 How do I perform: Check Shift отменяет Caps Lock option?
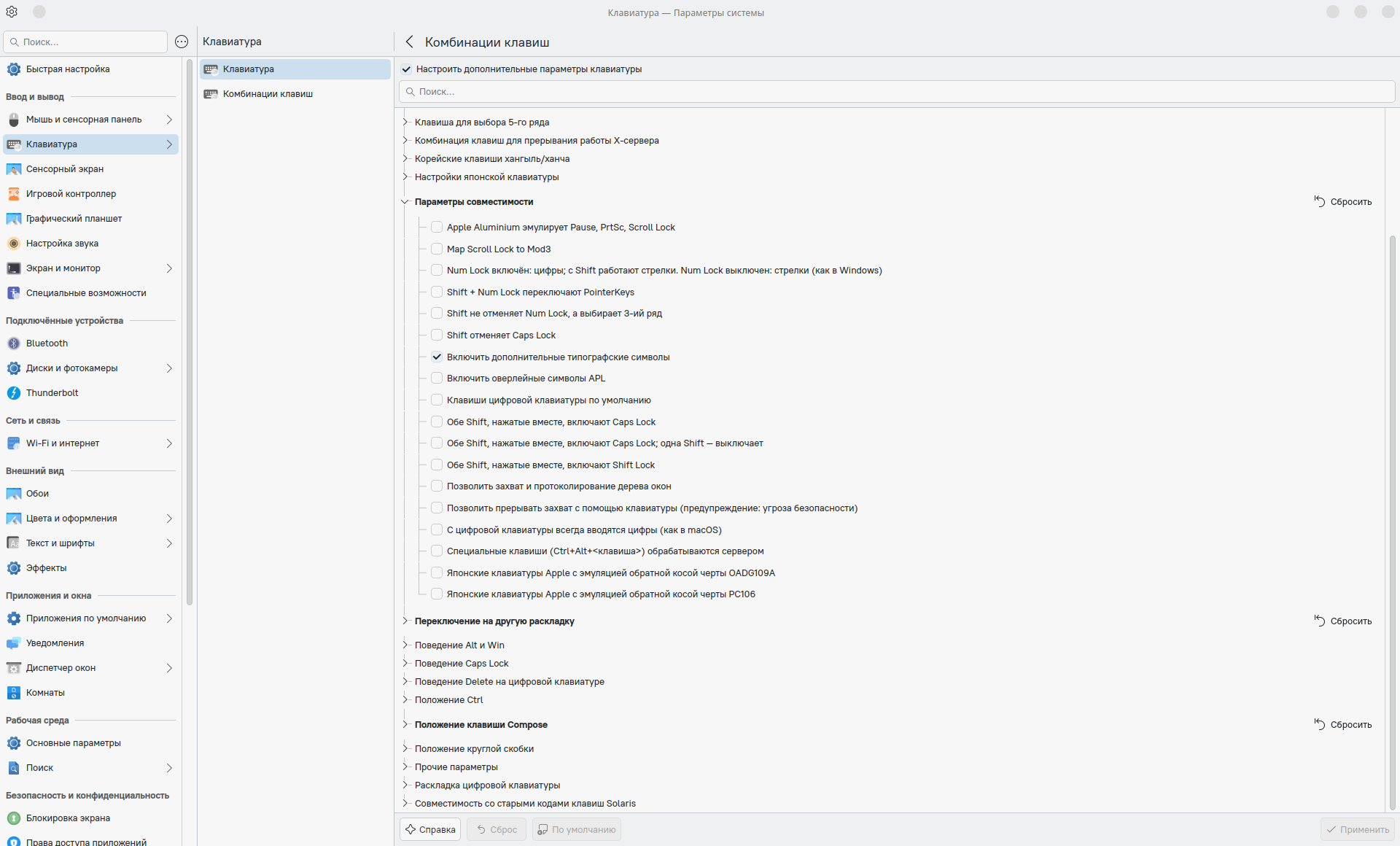pyautogui.click(x=437, y=335)
